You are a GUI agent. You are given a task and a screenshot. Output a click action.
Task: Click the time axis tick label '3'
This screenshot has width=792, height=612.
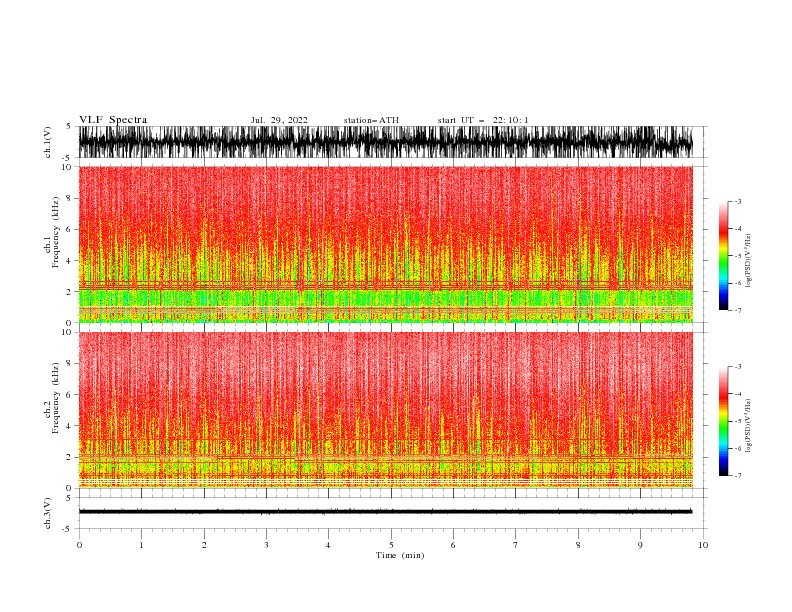coord(266,545)
